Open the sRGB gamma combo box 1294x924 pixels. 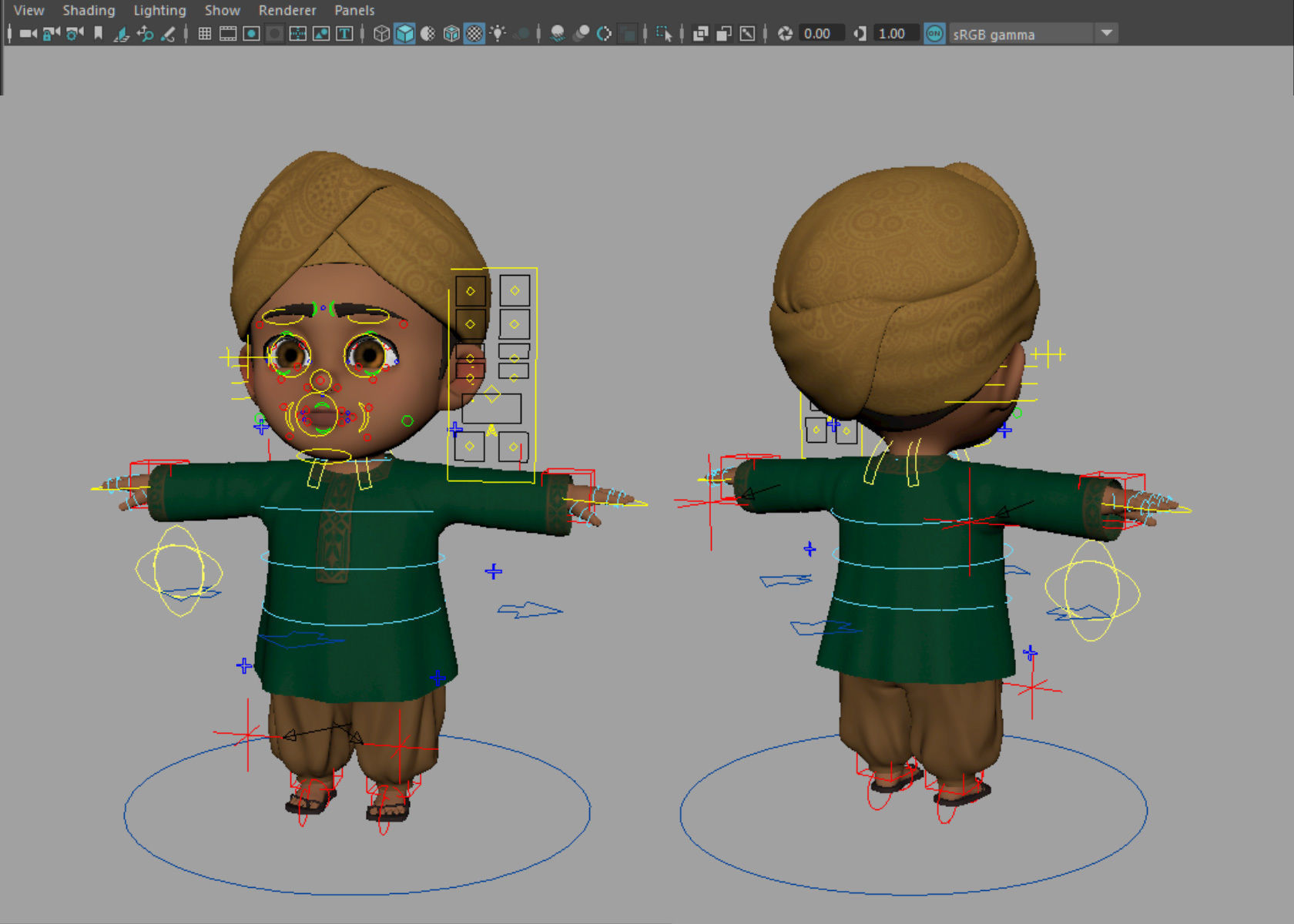[x=1033, y=33]
